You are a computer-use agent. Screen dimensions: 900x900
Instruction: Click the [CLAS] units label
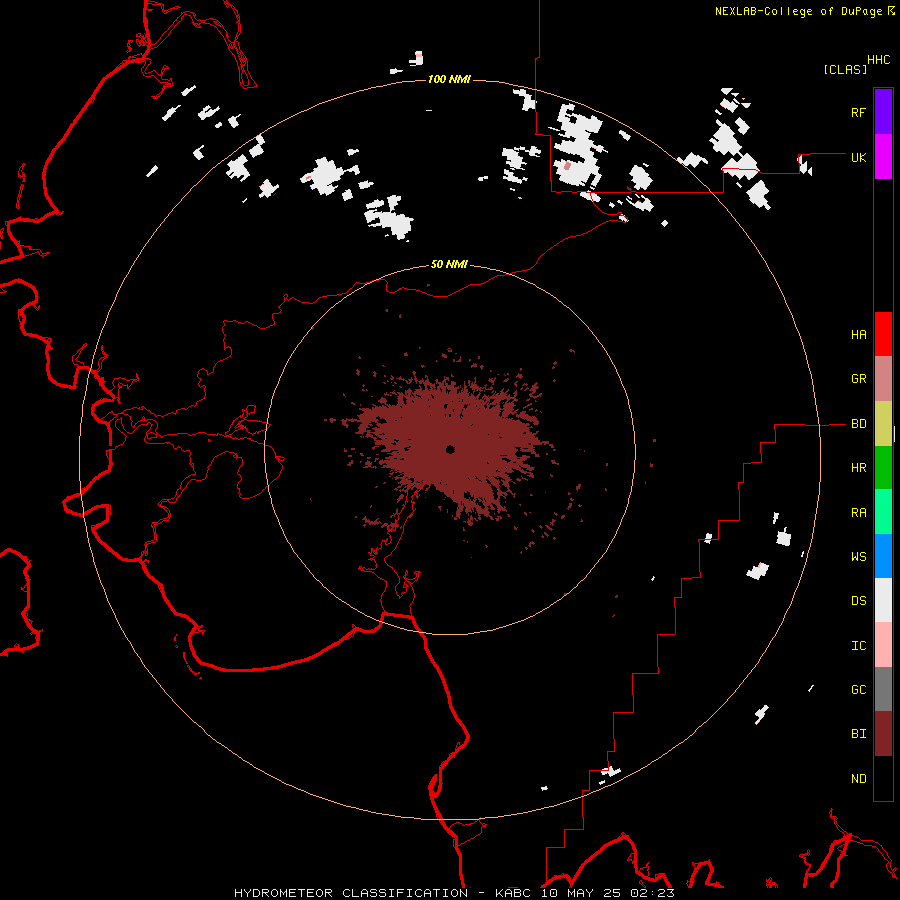(845, 69)
